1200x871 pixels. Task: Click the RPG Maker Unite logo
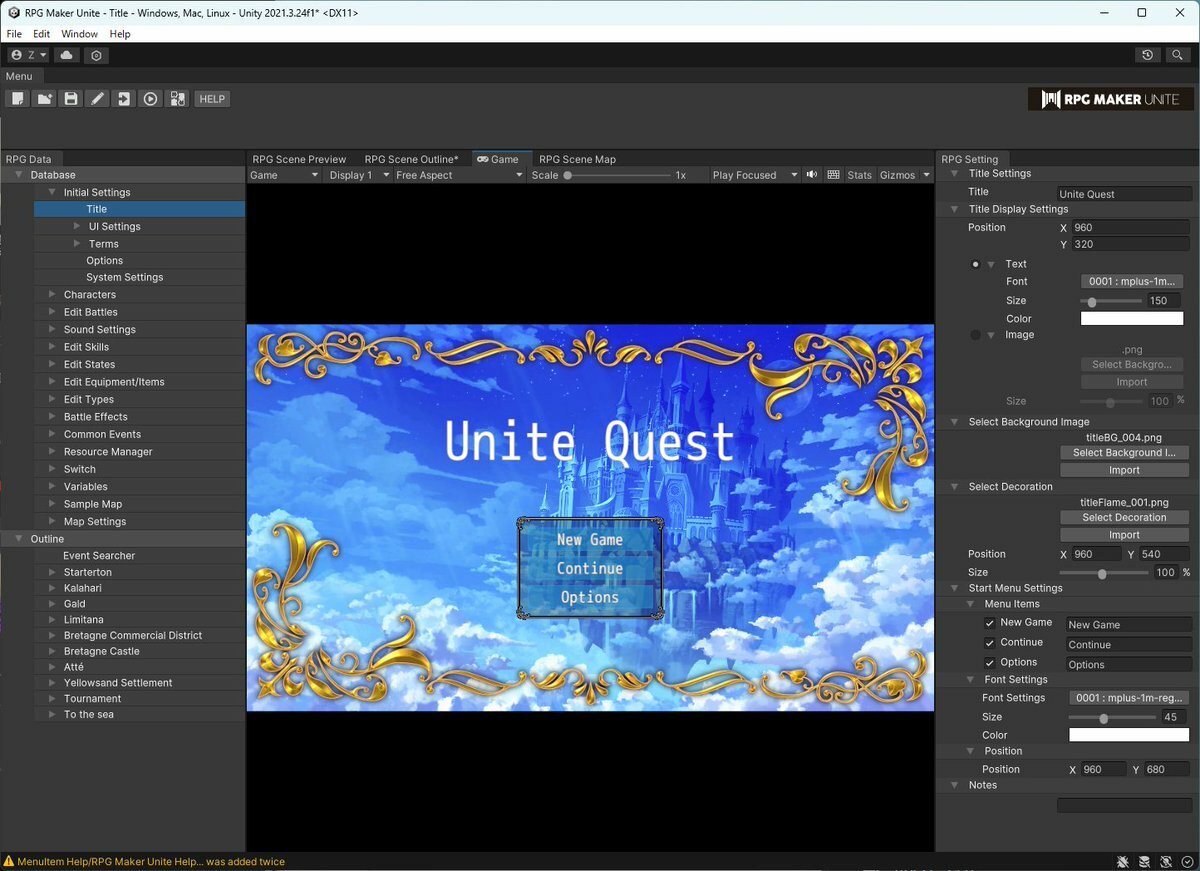click(1110, 99)
